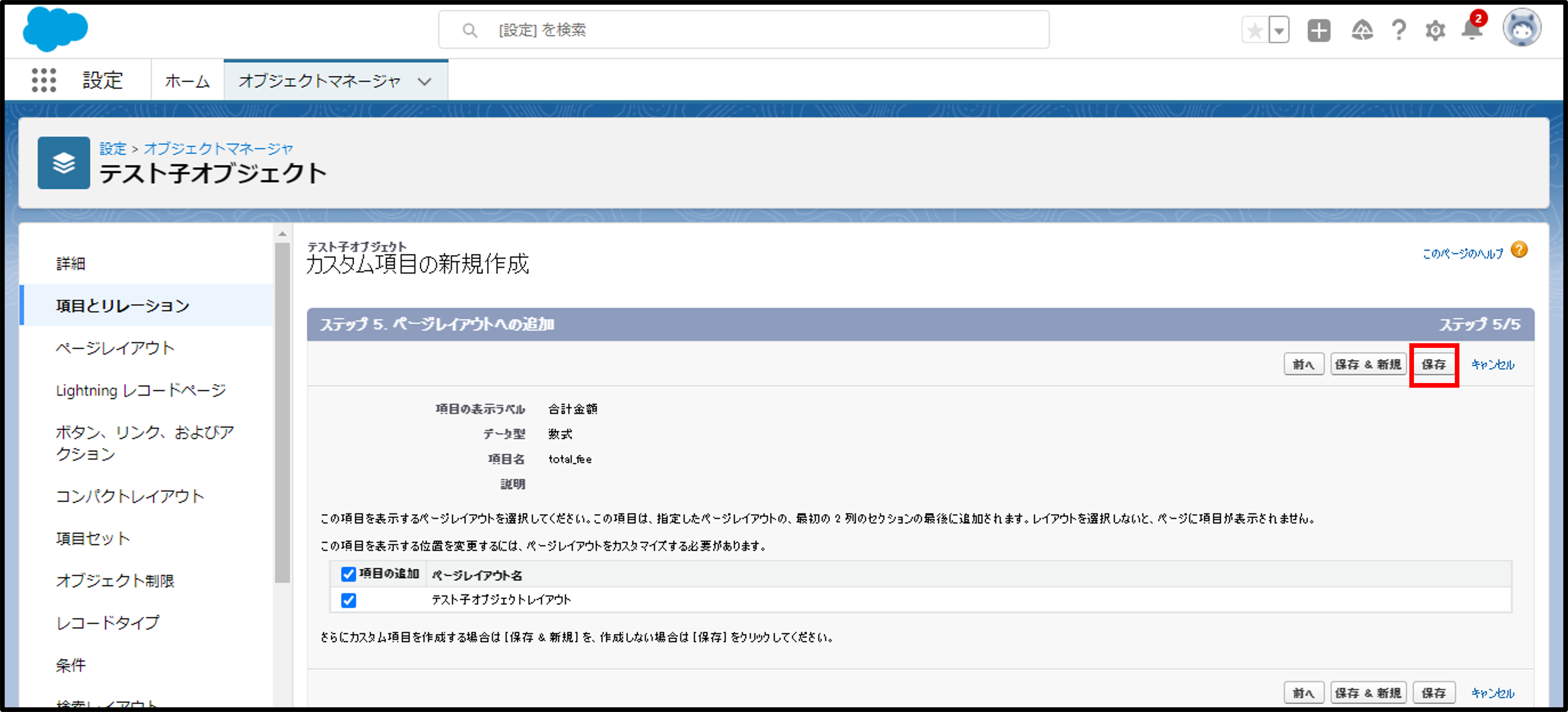Open the global actions plus icon

[1318, 31]
